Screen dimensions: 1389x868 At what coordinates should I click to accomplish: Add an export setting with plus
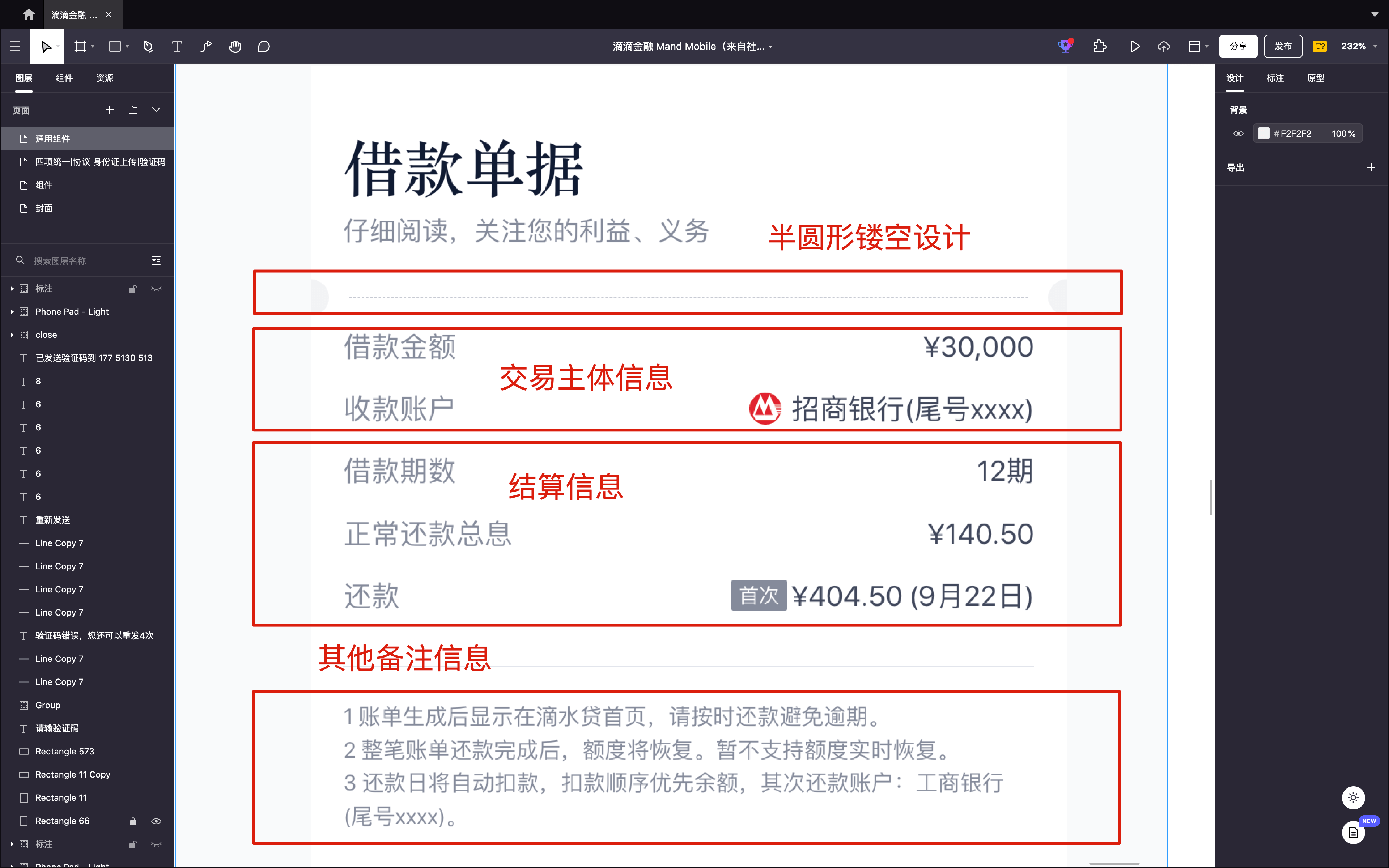point(1371,167)
